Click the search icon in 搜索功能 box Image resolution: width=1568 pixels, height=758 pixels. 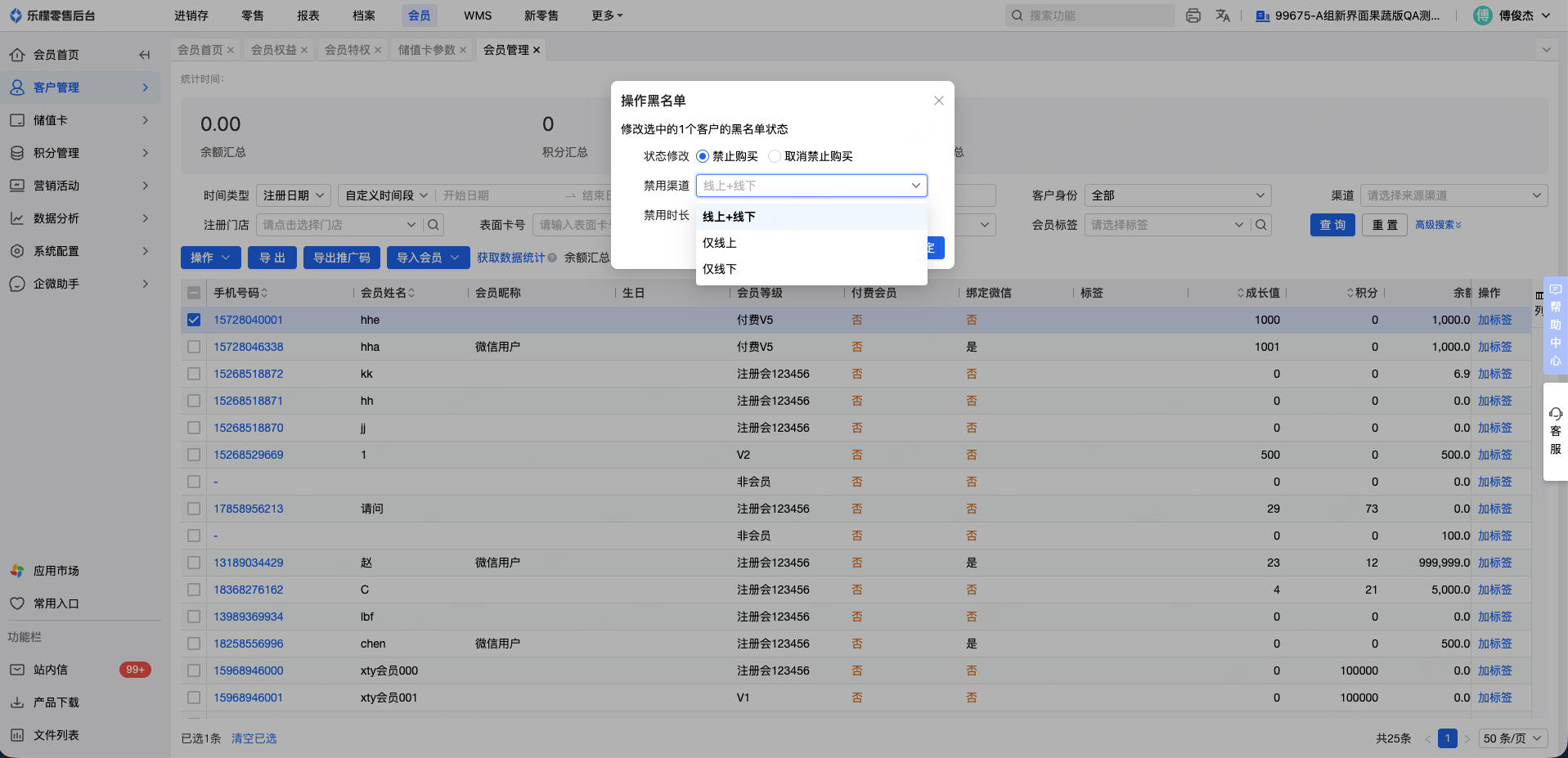[x=1018, y=16]
